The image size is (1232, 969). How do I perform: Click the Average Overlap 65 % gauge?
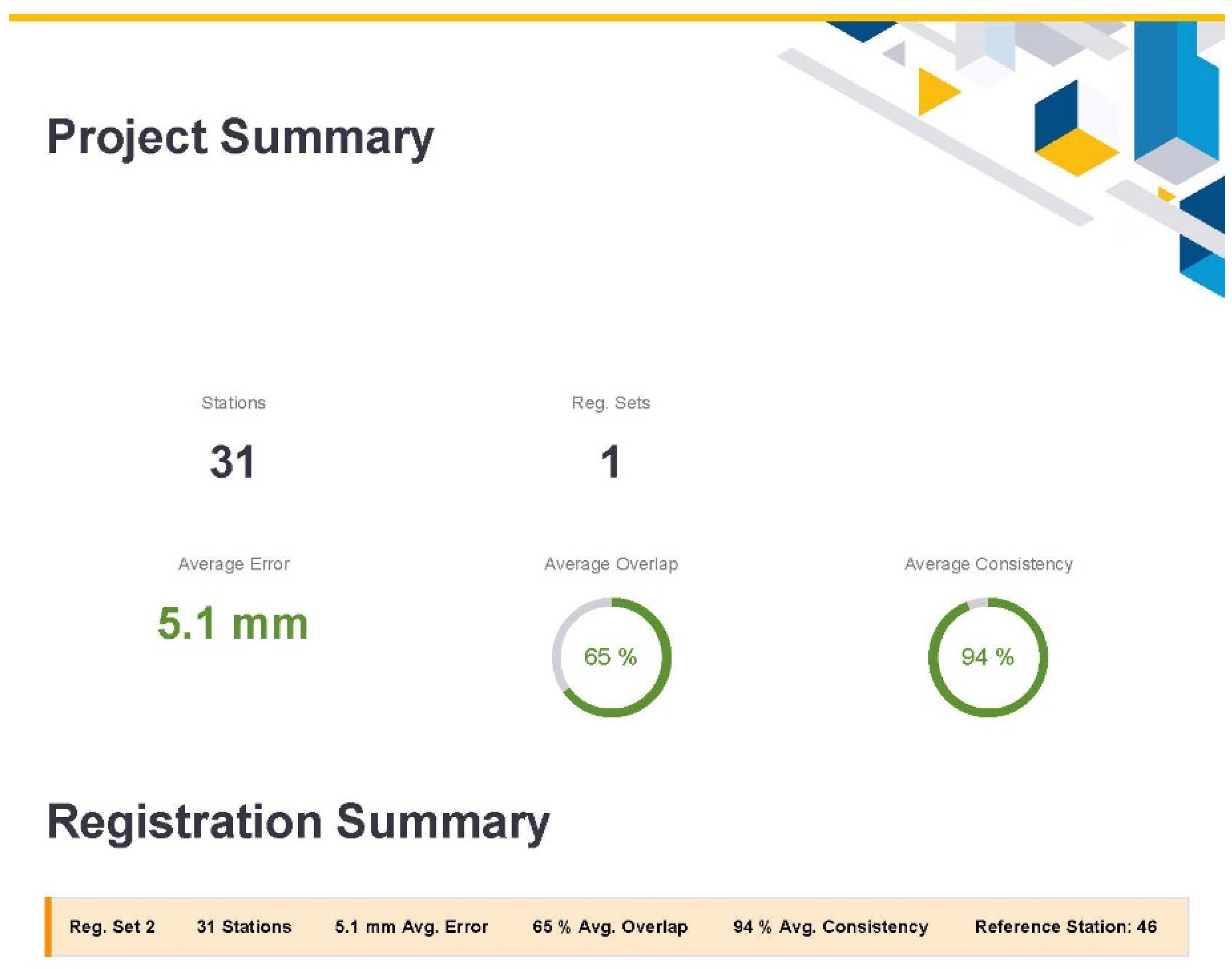pyautogui.click(x=612, y=657)
